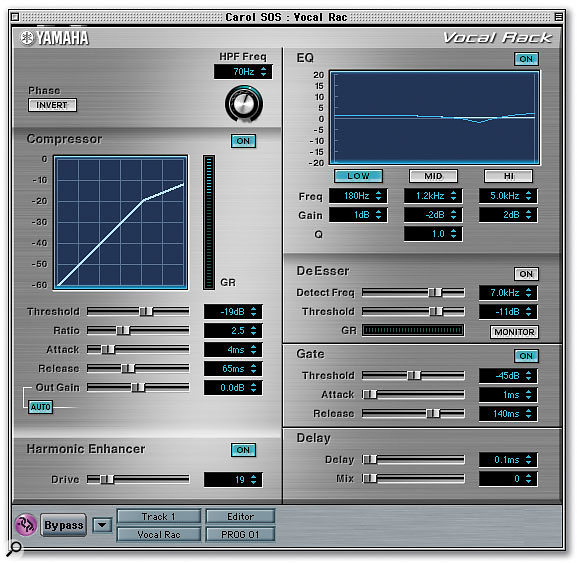Click the DeEsser Threshold -11dB stepper arrows

point(528,312)
